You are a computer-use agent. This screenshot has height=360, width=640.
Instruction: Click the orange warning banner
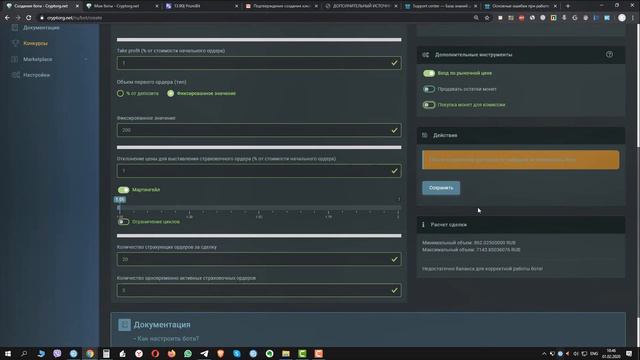(520, 160)
